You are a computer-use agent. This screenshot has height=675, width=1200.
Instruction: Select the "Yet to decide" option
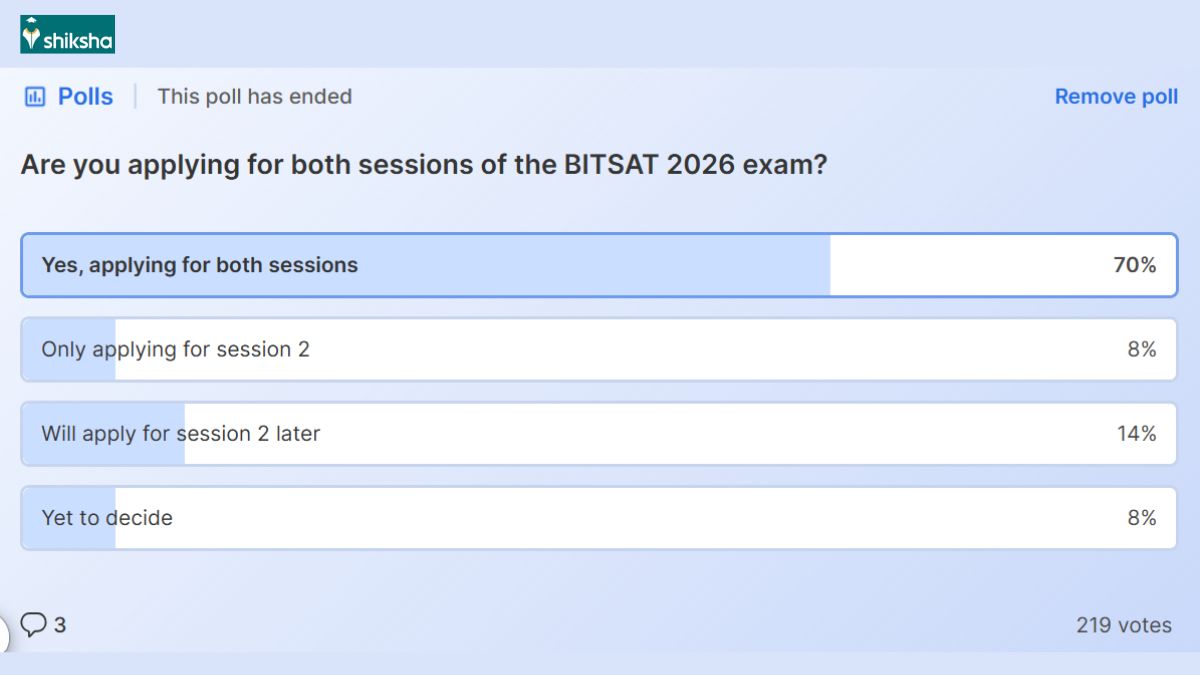[107, 518]
